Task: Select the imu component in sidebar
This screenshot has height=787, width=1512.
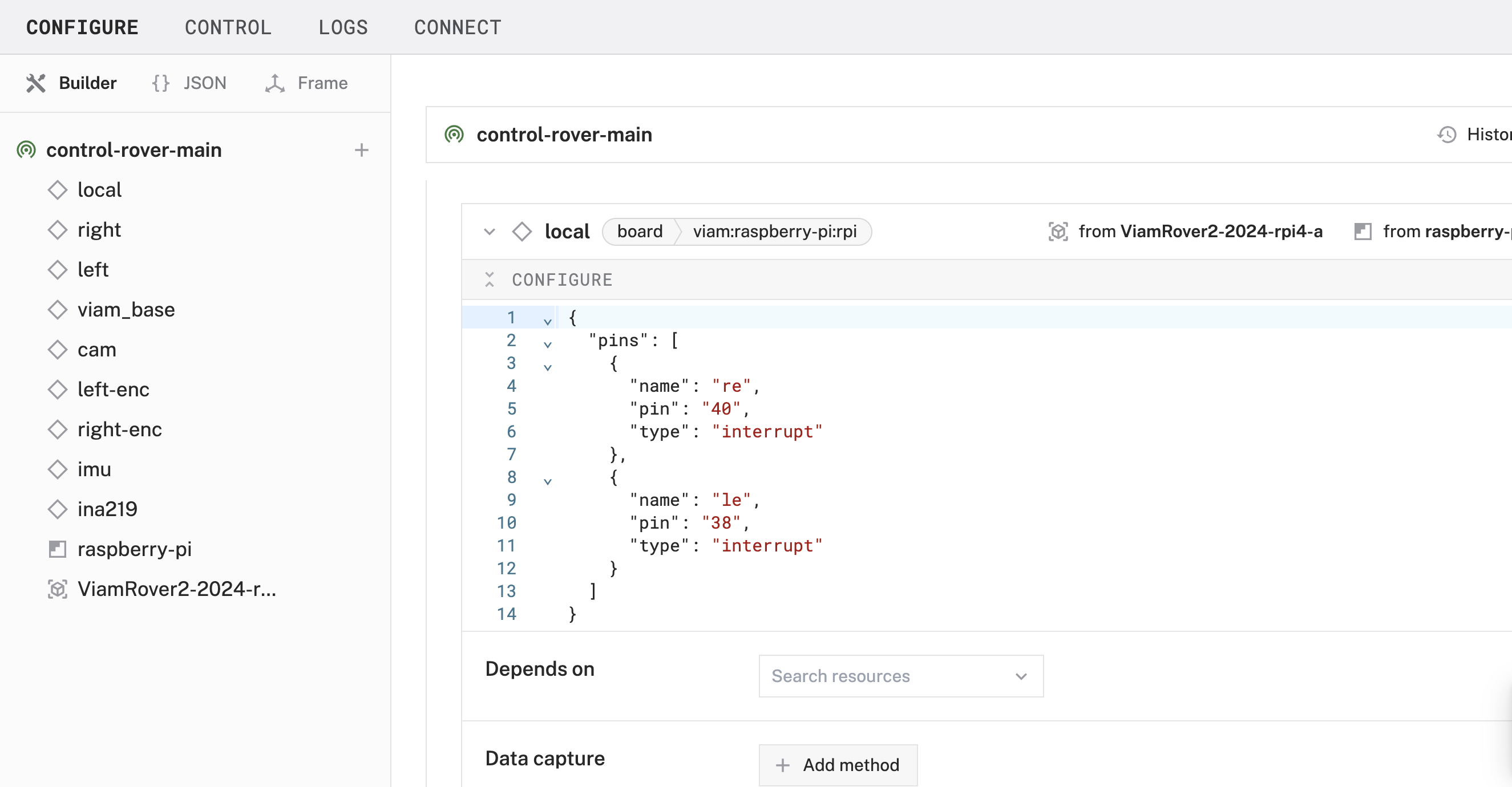Action: (95, 469)
